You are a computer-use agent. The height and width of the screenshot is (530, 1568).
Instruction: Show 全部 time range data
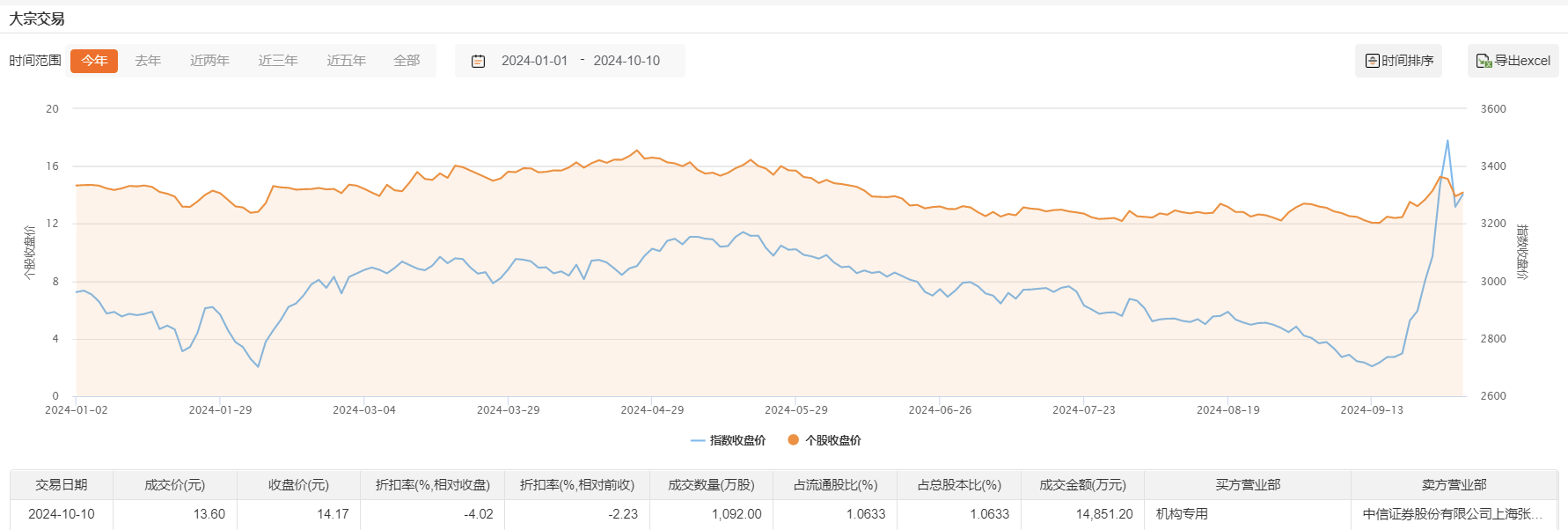pos(407,61)
